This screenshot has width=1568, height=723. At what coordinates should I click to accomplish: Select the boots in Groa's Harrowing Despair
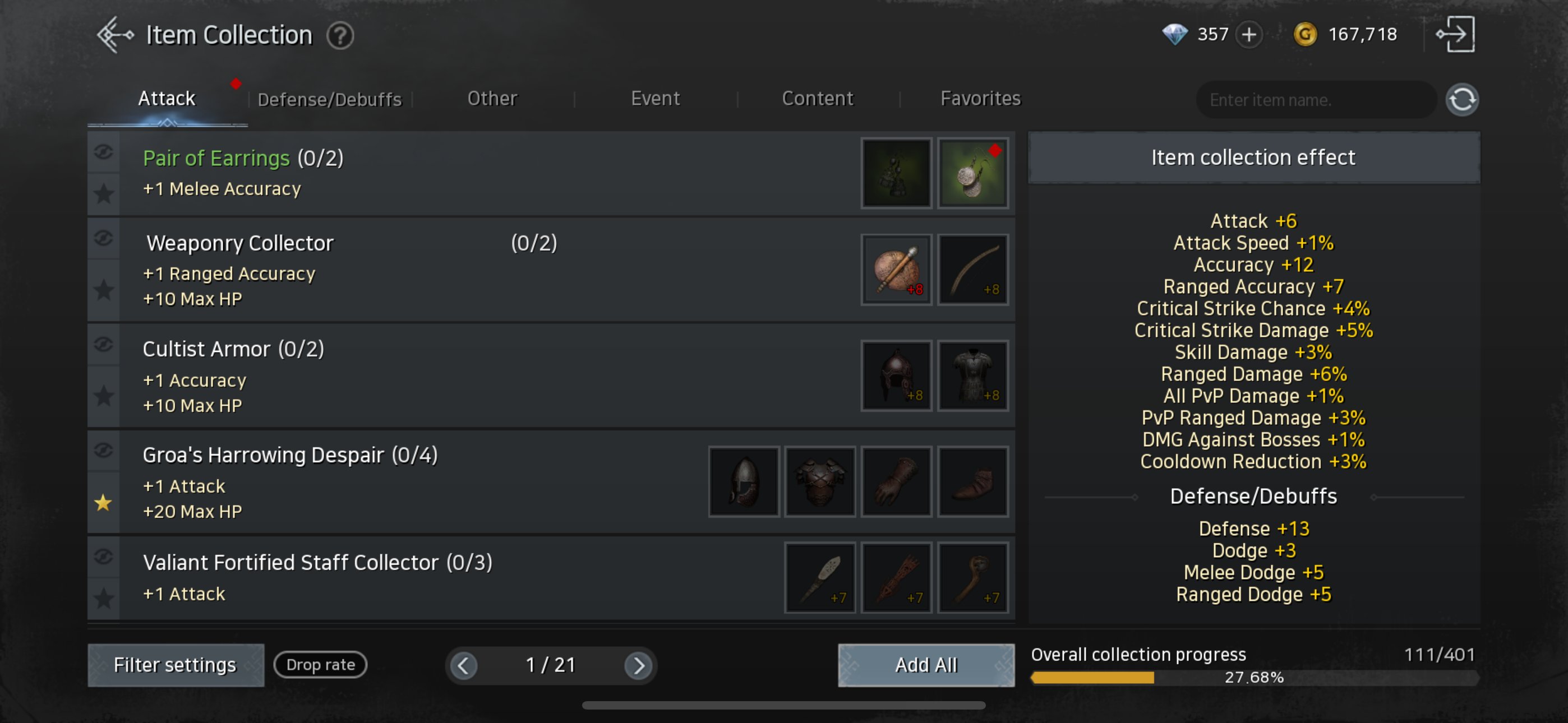tap(972, 481)
